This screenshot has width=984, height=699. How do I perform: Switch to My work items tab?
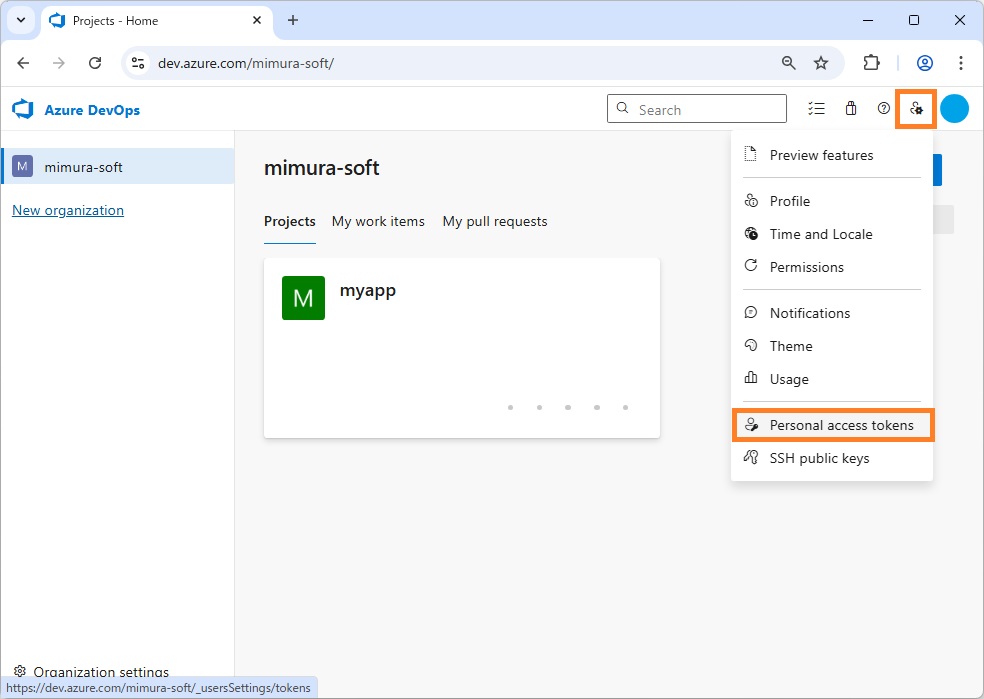tap(378, 221)
